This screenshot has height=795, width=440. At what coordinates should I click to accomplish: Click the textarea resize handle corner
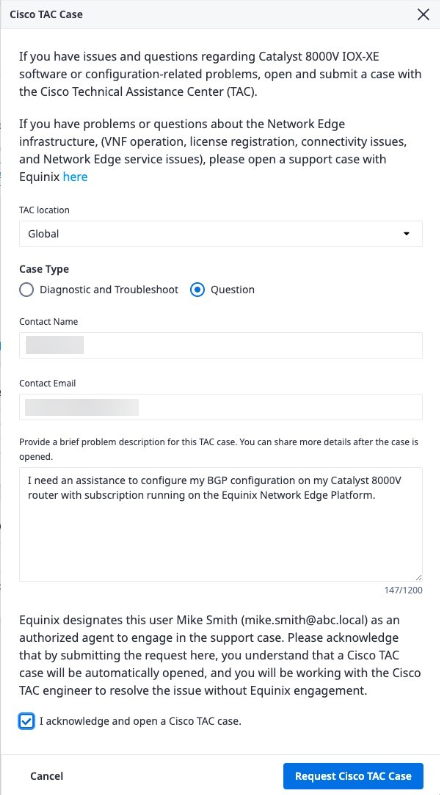(419, 577)
